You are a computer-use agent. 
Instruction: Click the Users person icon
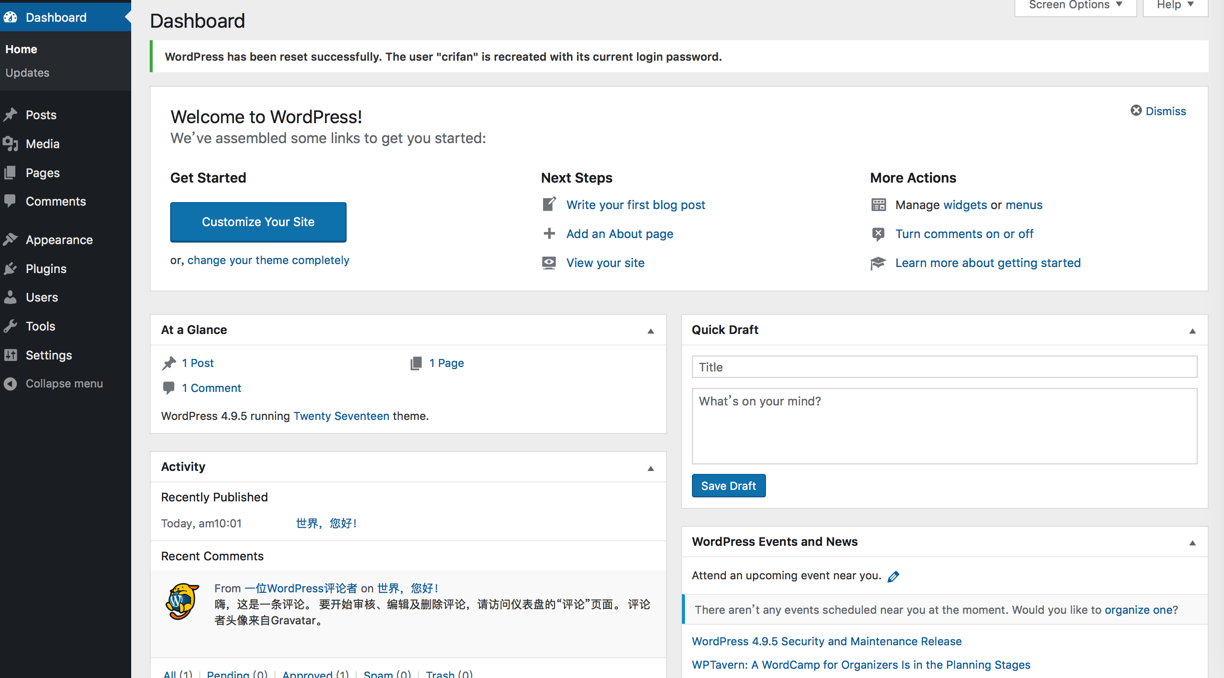click(11, 297)
